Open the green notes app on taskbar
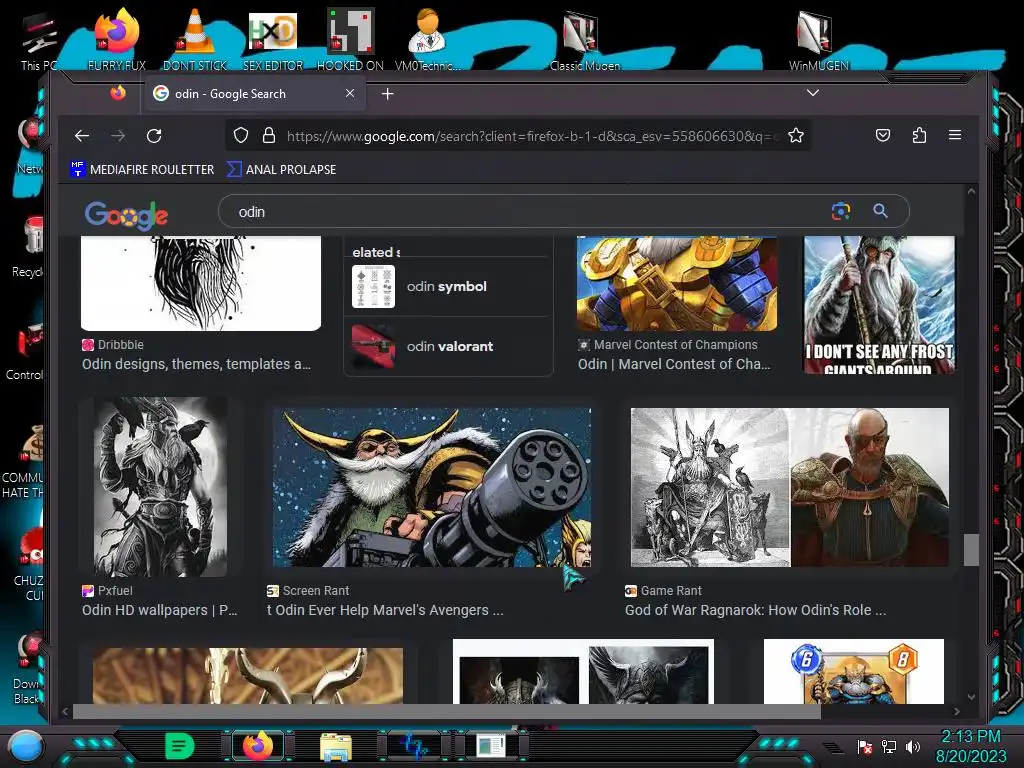This screenshot has height=768, width=1024. 179,746
